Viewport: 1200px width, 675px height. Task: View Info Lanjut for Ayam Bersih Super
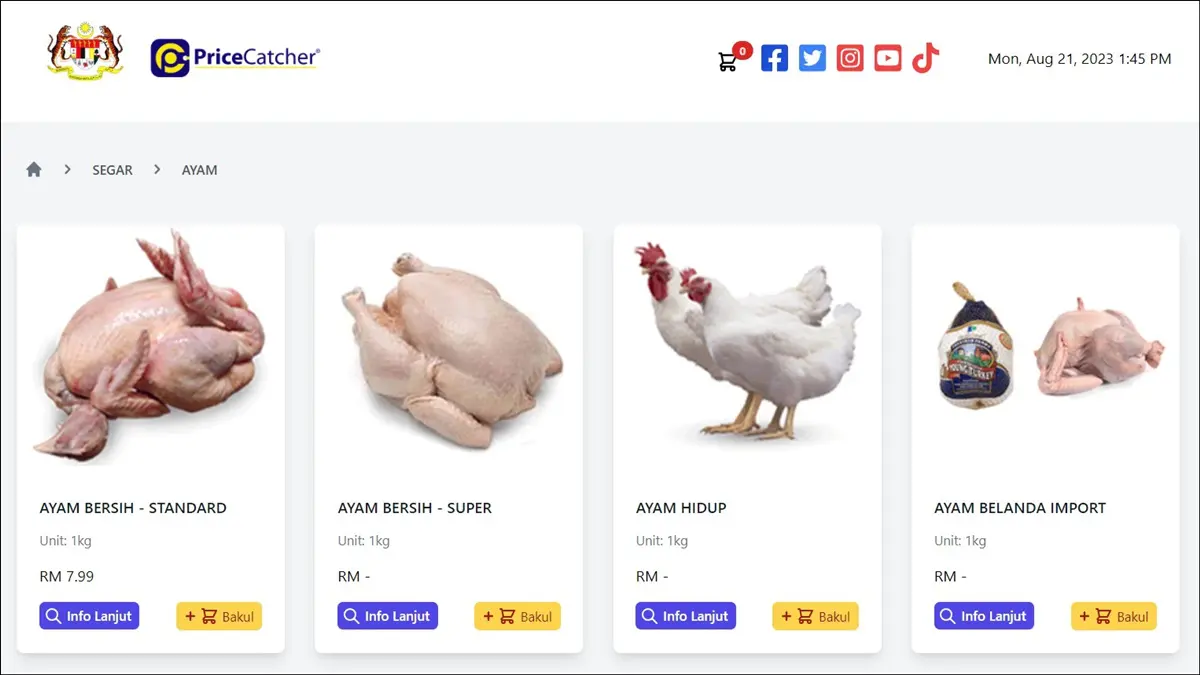(x=387, y=616)
